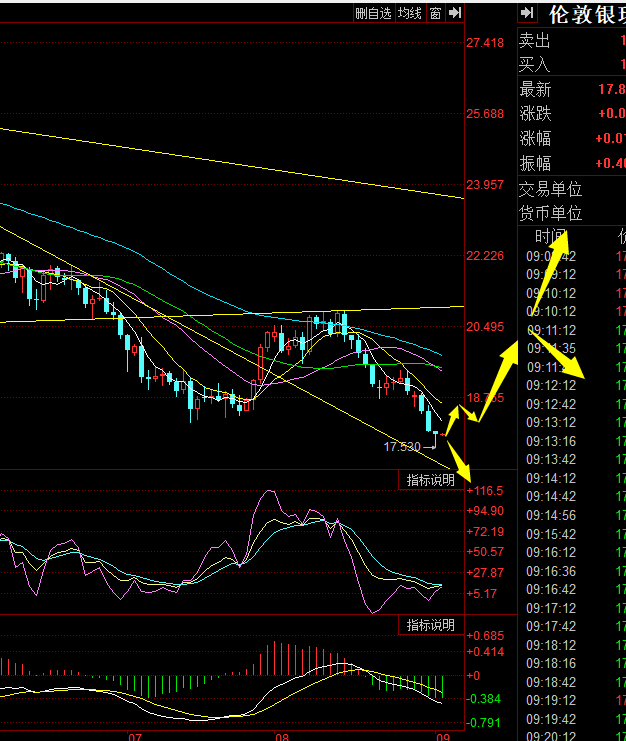Viewport: 626px width, 741px height.
Task: Click the +0.414 MACD axis label
Action: point(485,652)
